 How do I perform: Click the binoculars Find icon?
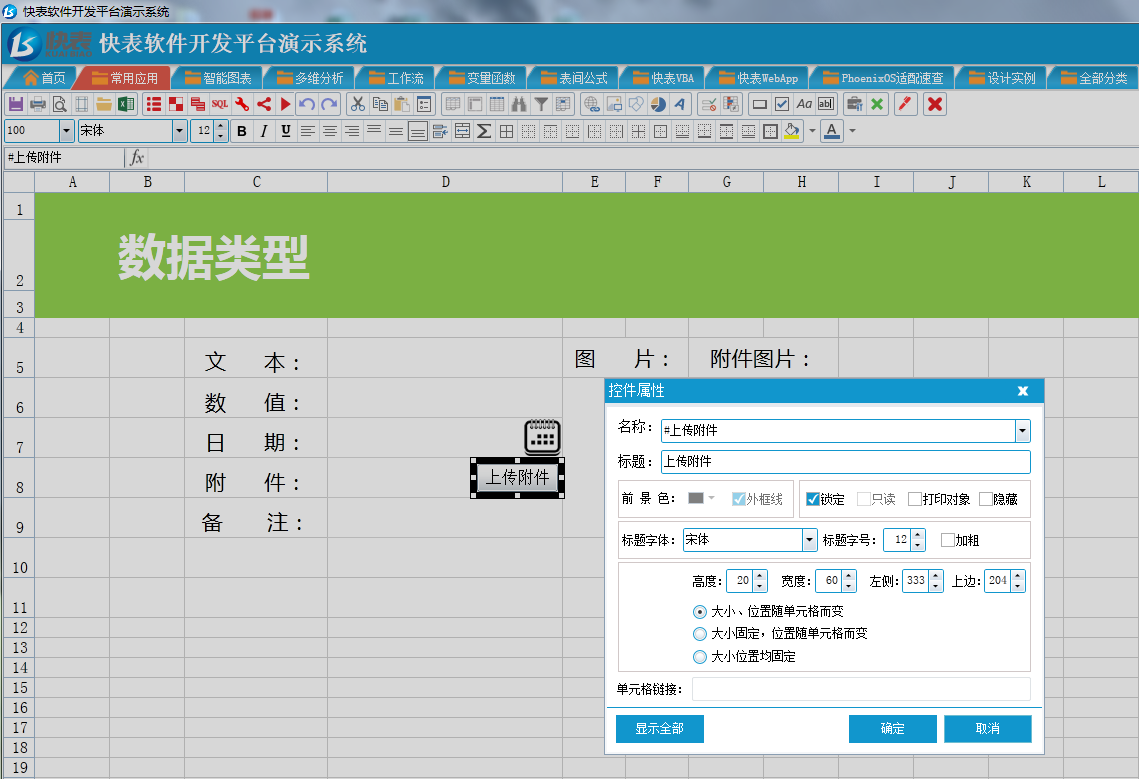point(519,104)
